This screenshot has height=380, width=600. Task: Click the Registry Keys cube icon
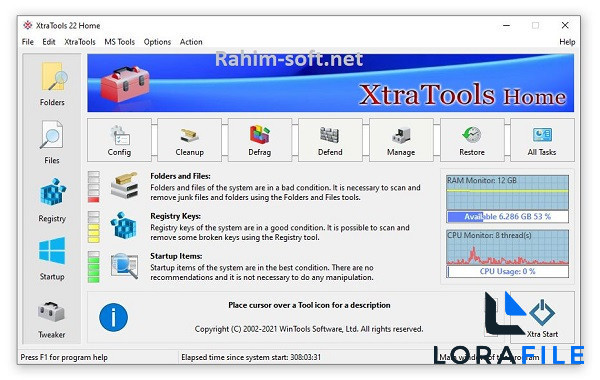pos(124,226)
